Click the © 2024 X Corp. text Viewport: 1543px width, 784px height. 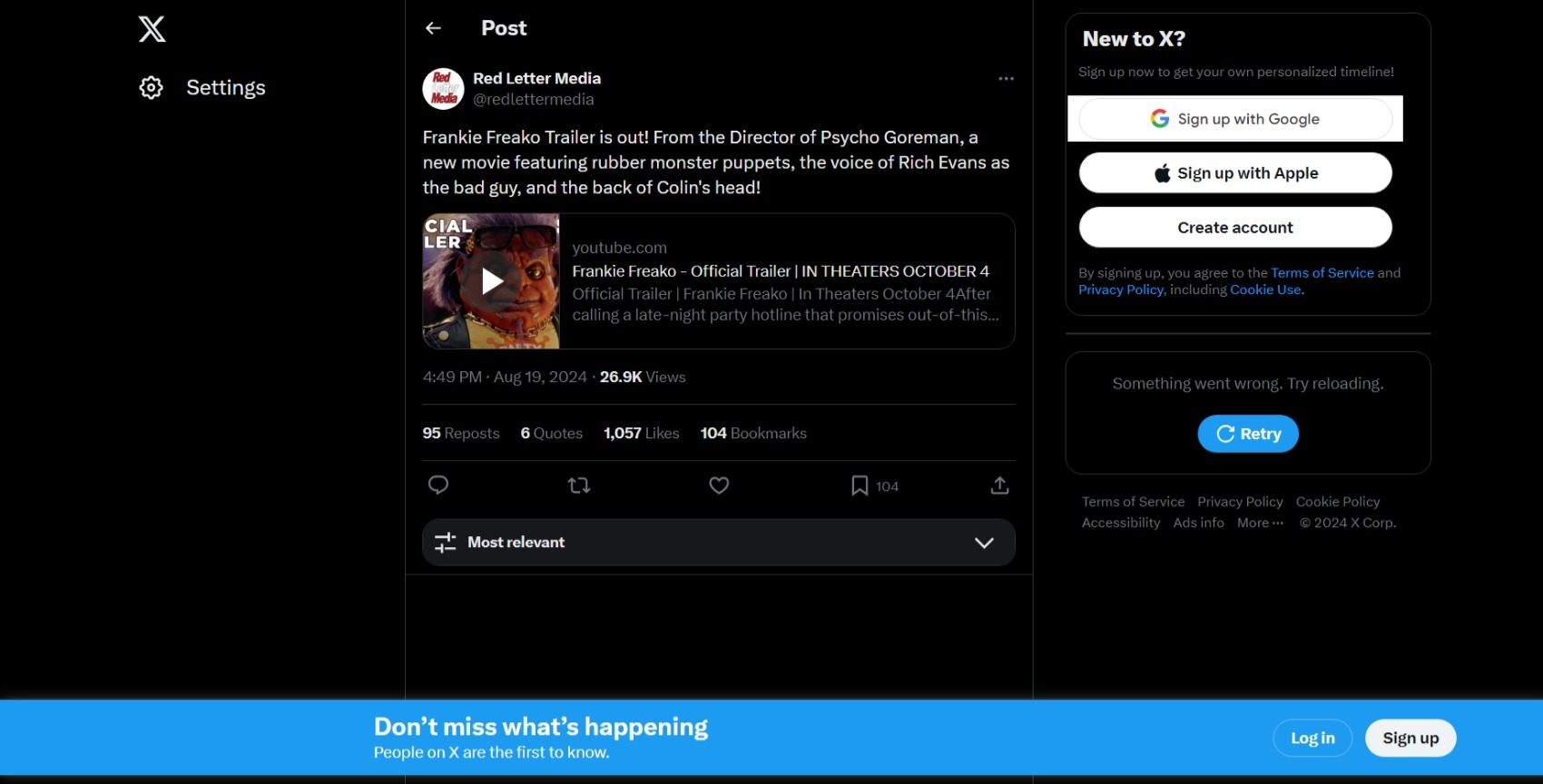[x=1348, y=523]
